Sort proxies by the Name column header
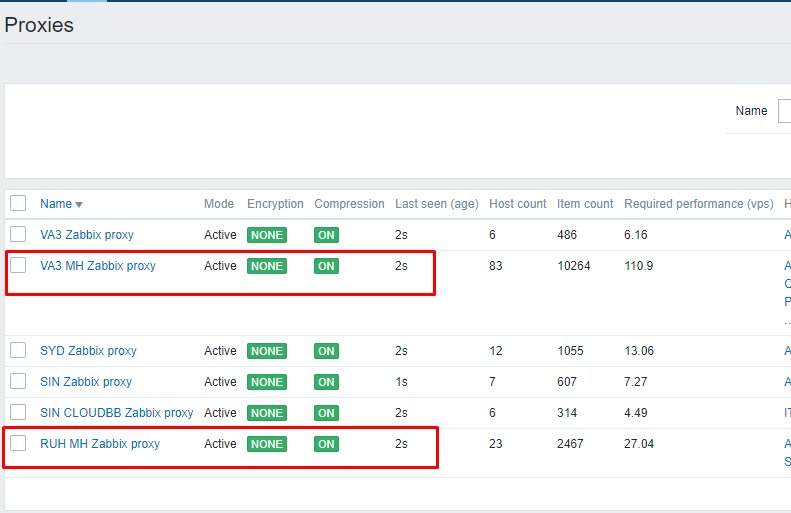Screen dimensions: 791x513 (56, 204)
